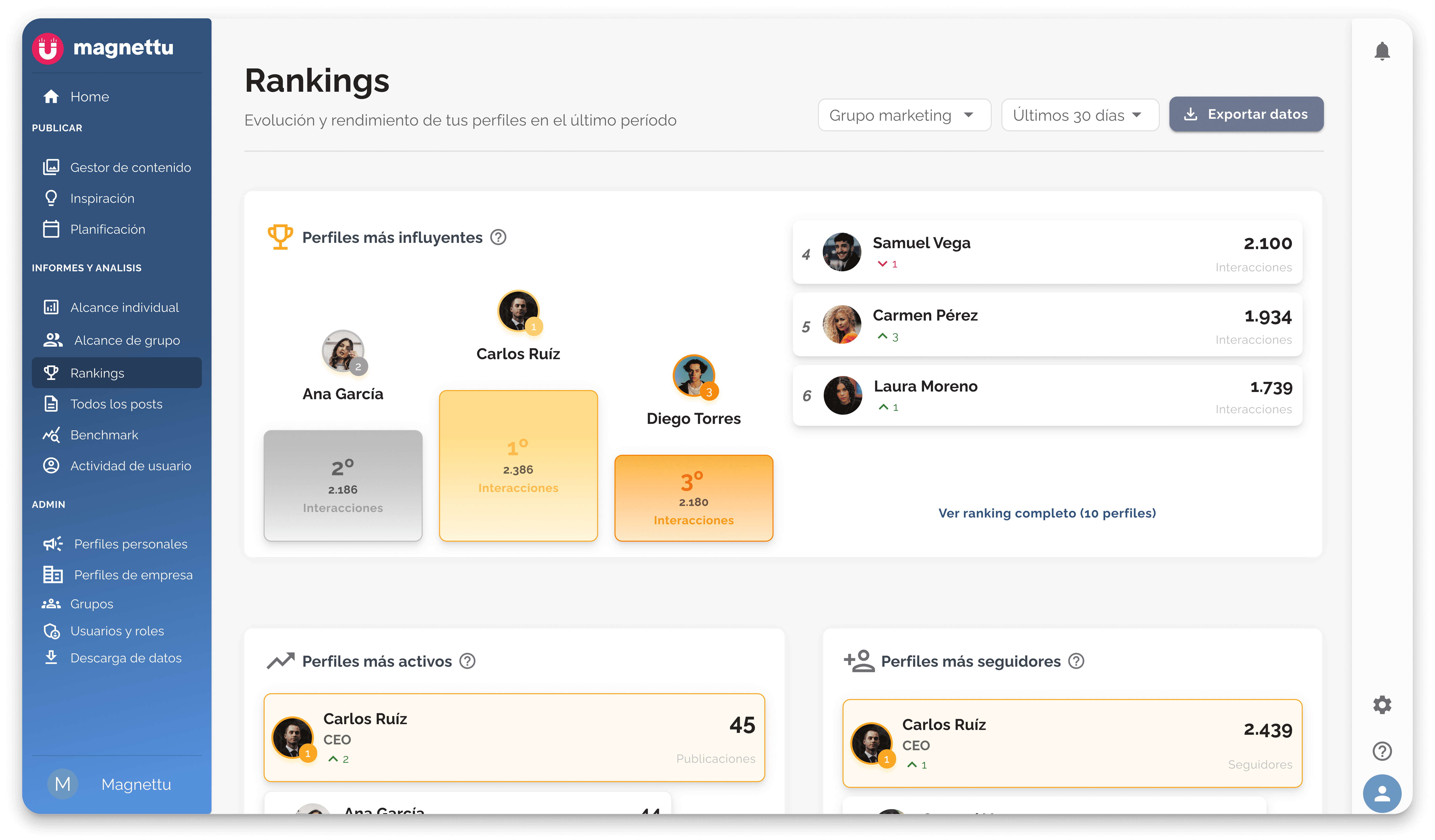Open the Grupo marketing dropdown
The image size is (1435, 840).
pos(904,115)
